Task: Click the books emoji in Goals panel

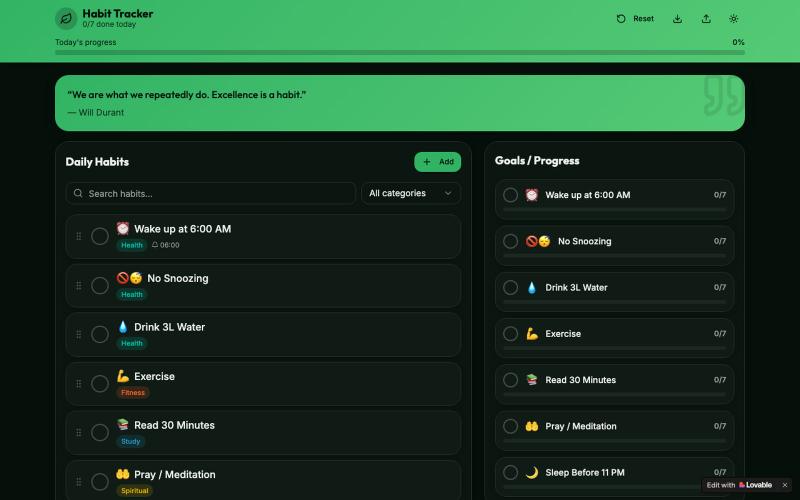Action: 532,380
